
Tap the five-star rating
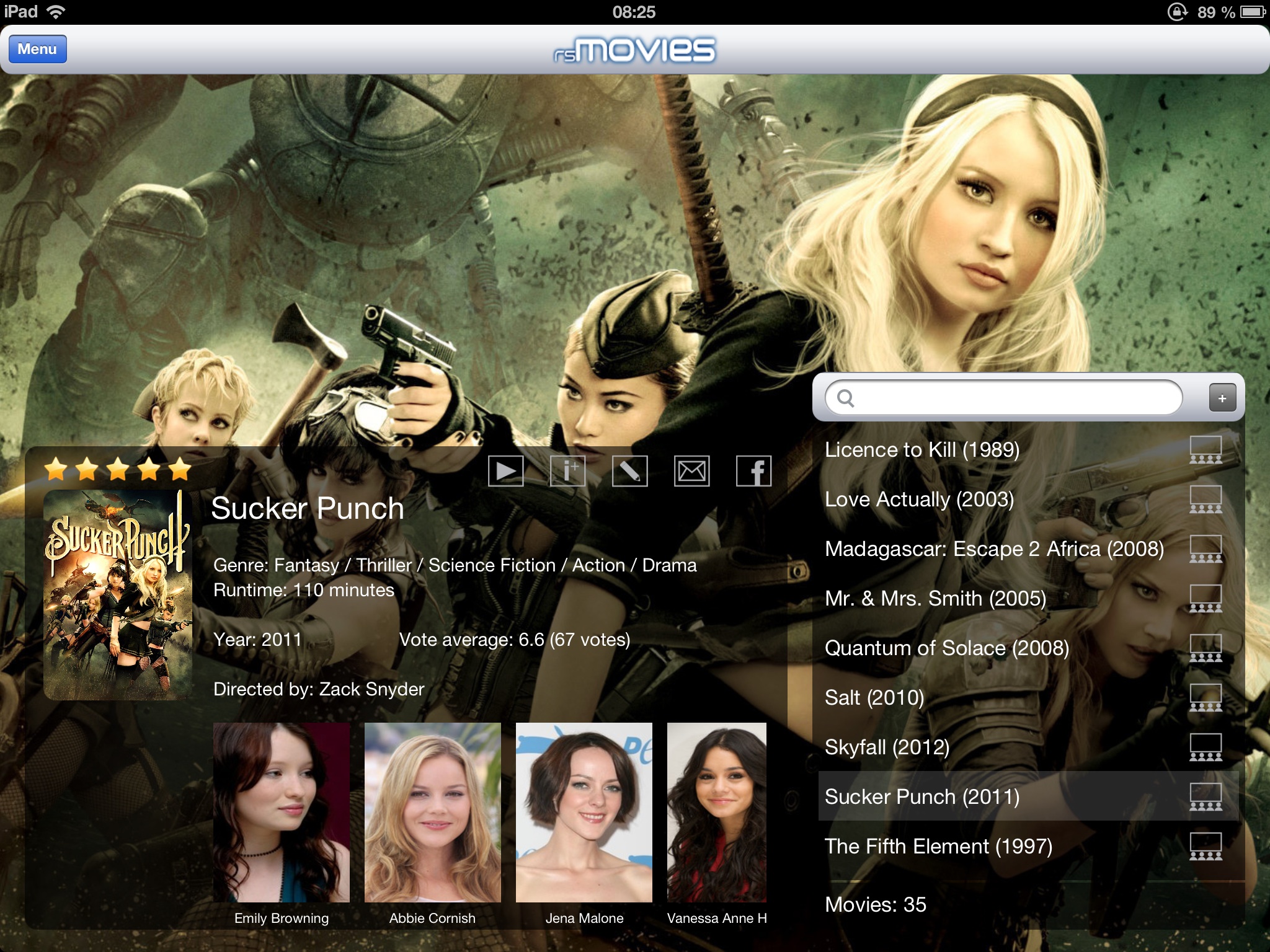click(x=118, y=470)
